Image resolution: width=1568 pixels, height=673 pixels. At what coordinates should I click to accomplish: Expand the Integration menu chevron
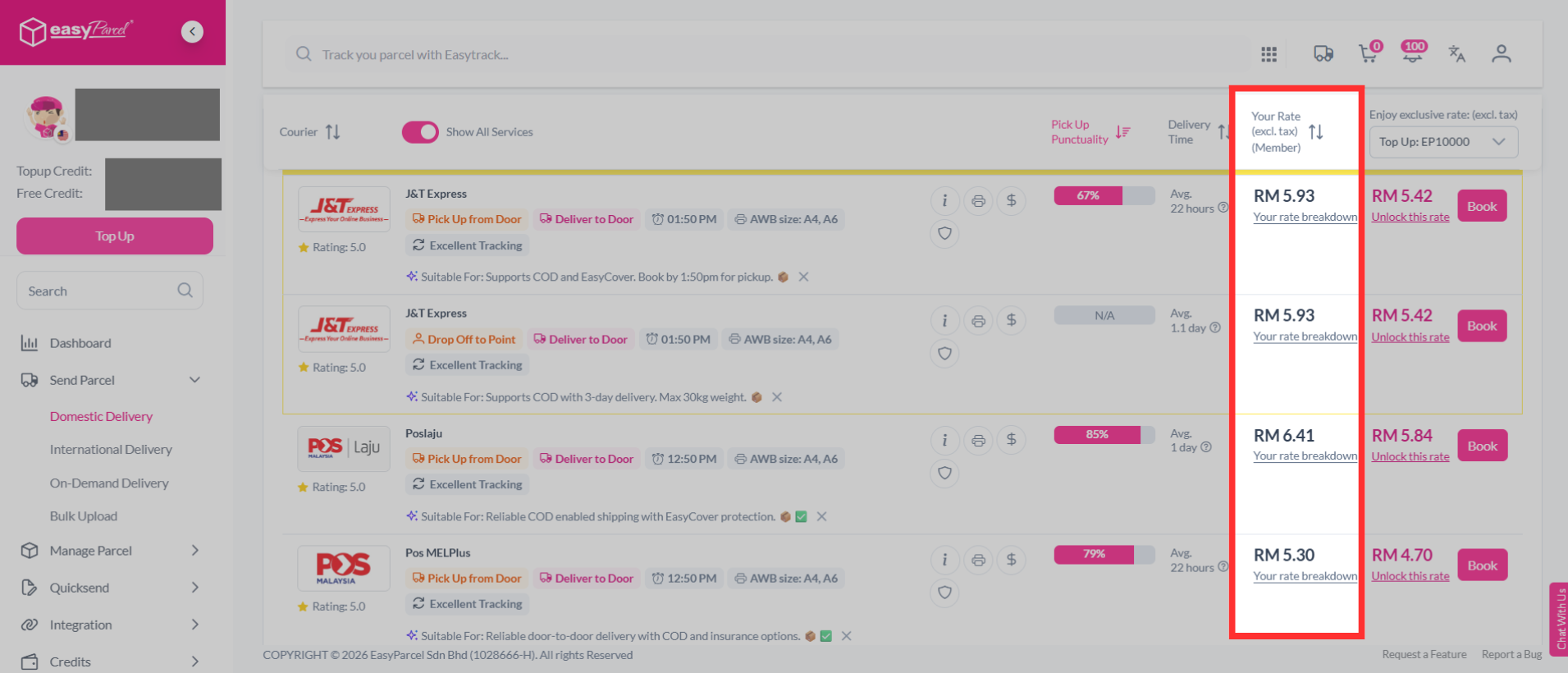(194, 625)
